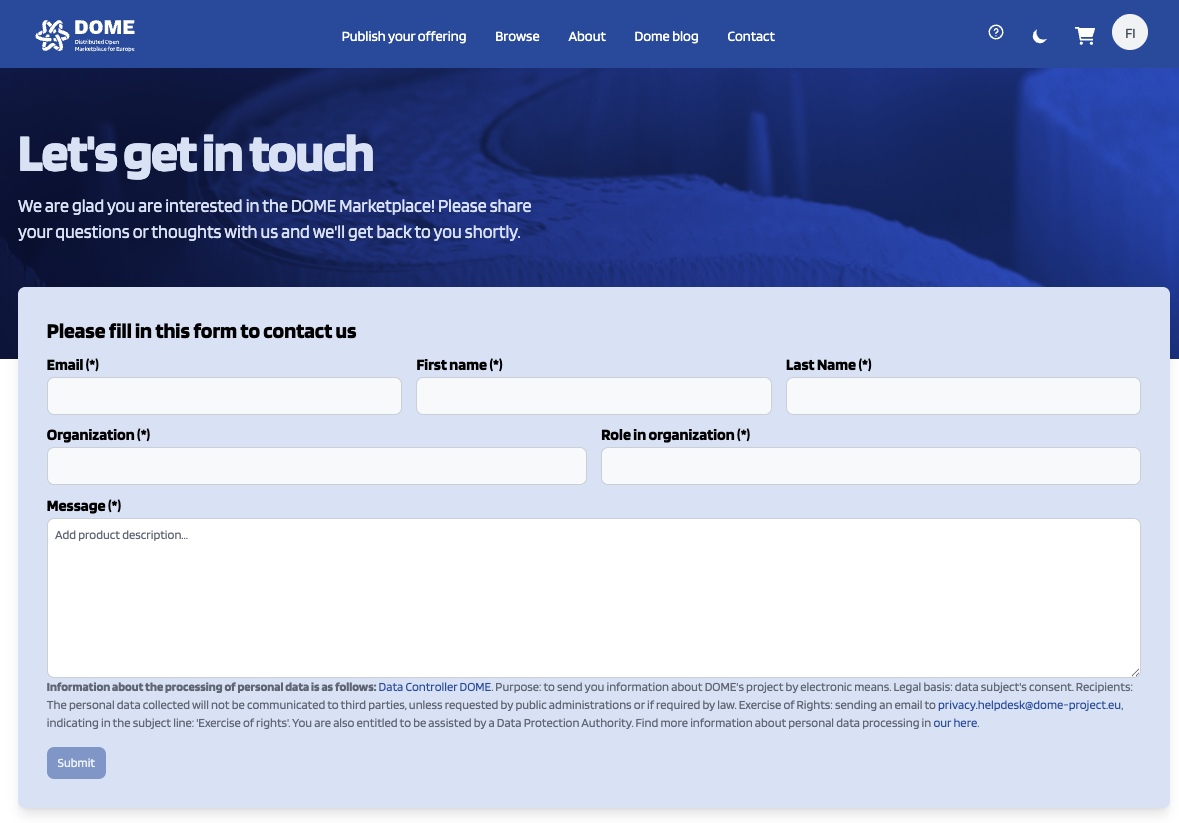1179x823 pixels.
Task: Open the help question mark icon
Action: [995, 32]
